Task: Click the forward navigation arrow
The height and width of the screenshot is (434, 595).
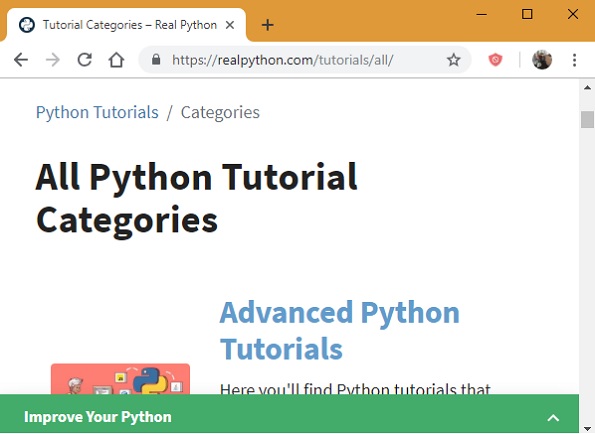Action: pos(53,60)
